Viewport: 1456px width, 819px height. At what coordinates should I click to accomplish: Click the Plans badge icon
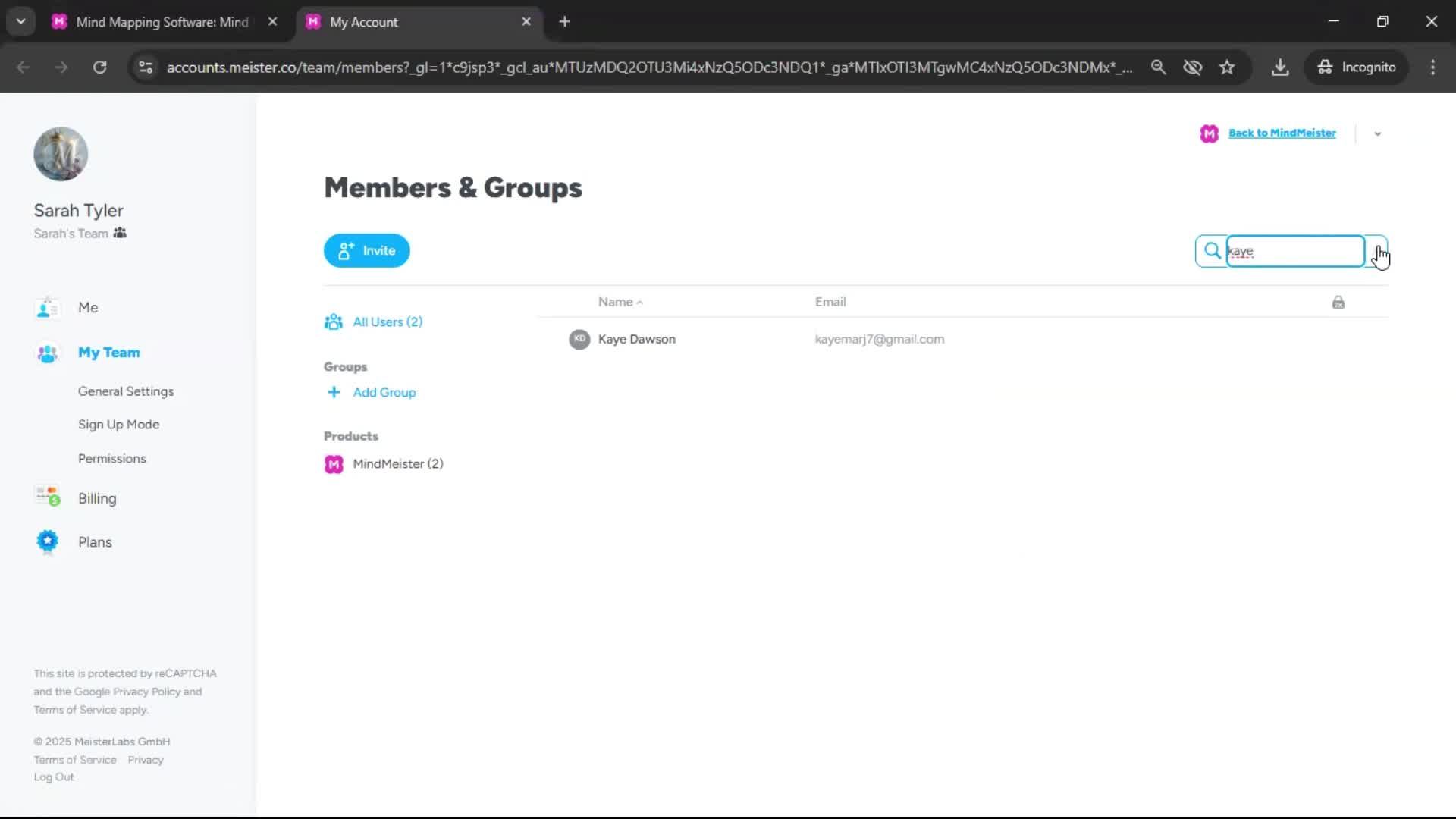click(48, 541)
